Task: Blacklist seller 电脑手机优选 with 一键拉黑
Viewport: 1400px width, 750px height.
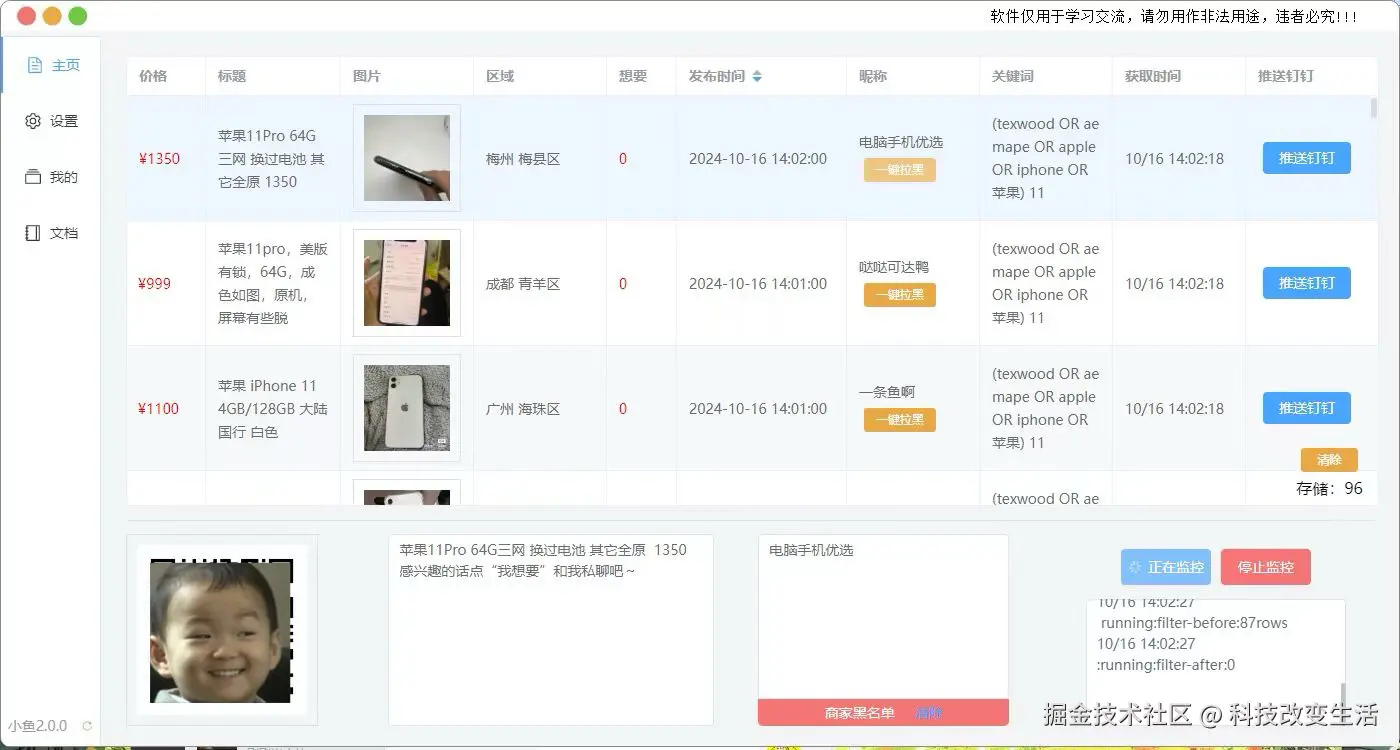Action: pos(898,170)
